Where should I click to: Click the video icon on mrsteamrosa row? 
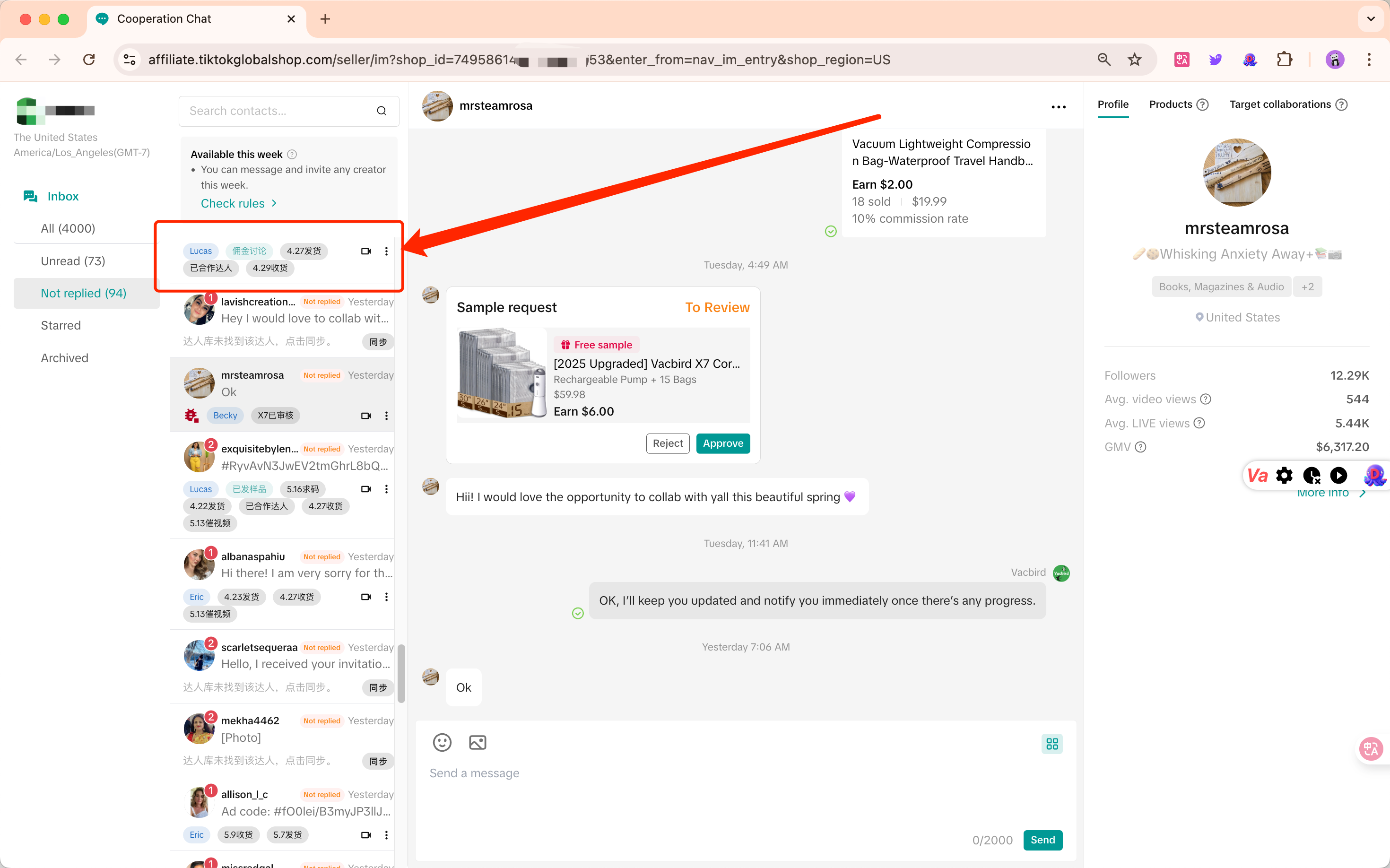(366, 416)
